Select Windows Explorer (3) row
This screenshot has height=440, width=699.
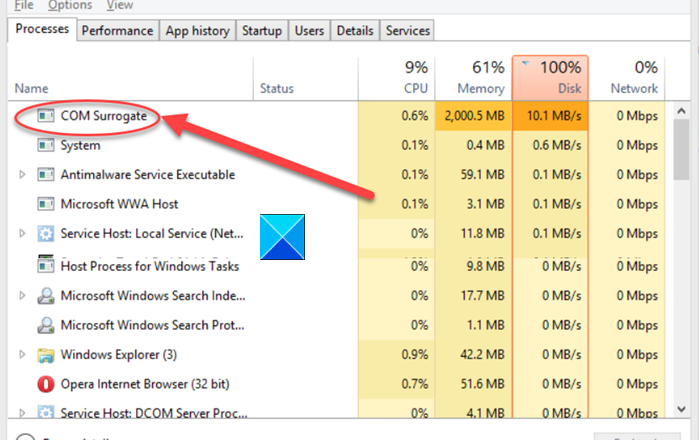click(336, 354)
